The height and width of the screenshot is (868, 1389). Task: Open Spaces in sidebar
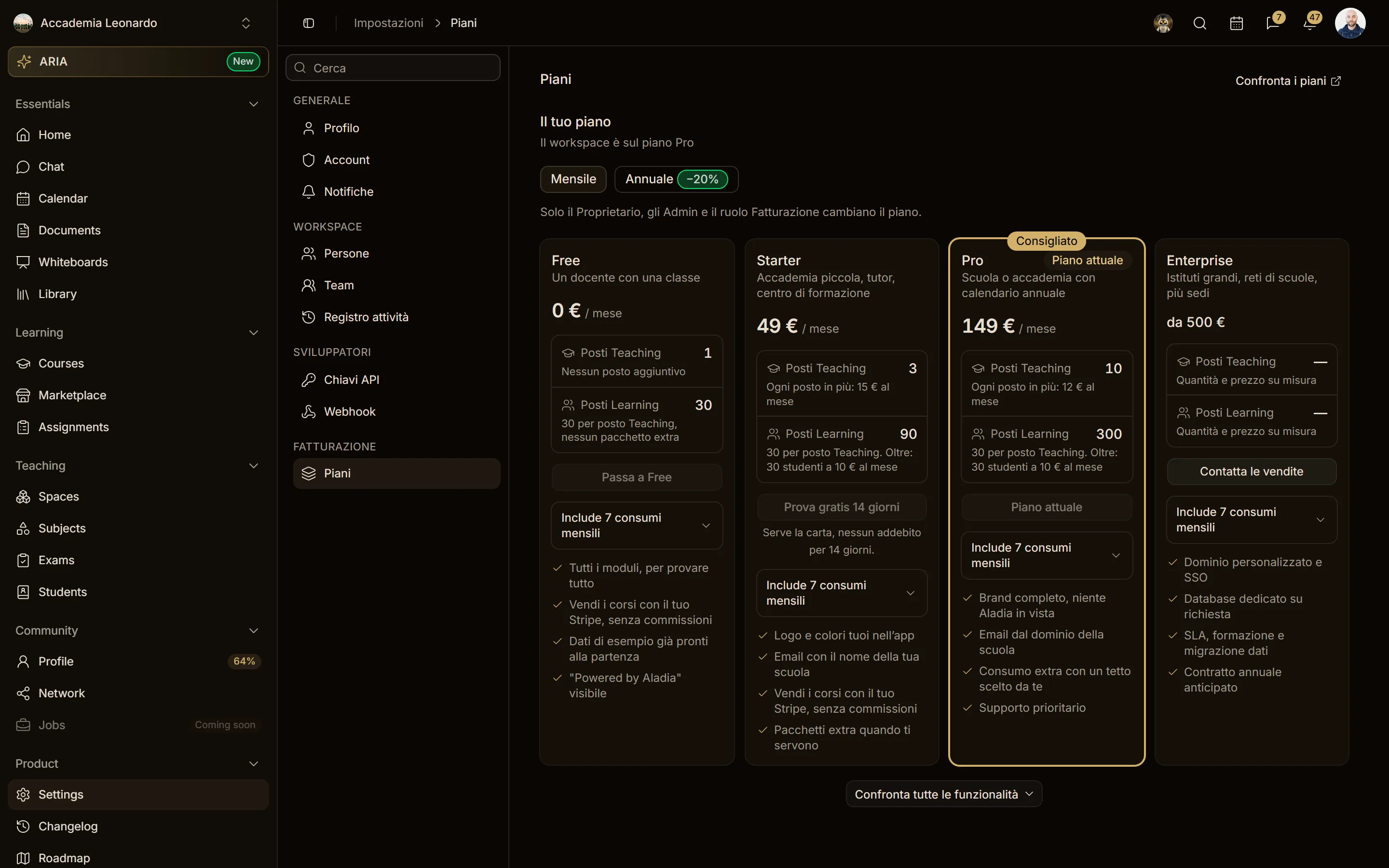(138, 497)
